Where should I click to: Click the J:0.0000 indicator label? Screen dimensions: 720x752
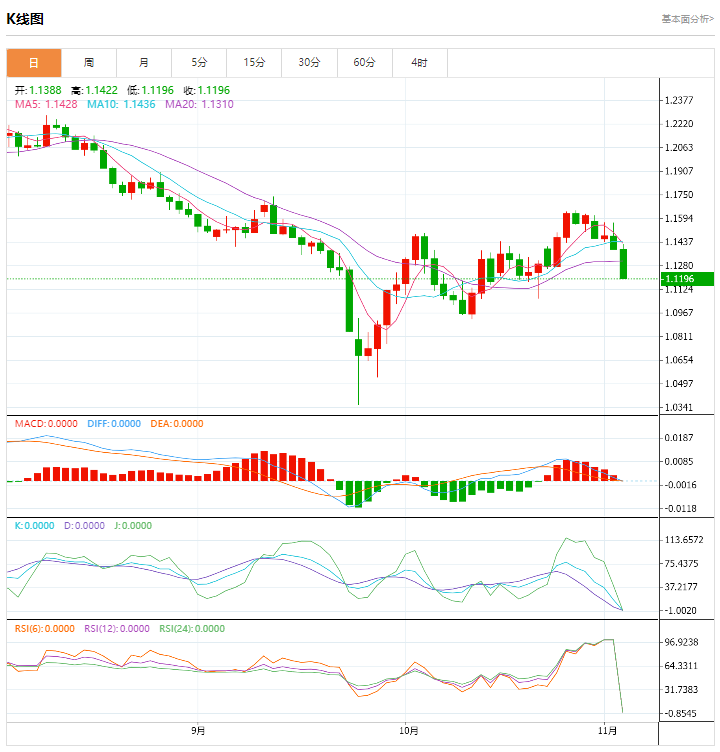[x=133, y=526]
